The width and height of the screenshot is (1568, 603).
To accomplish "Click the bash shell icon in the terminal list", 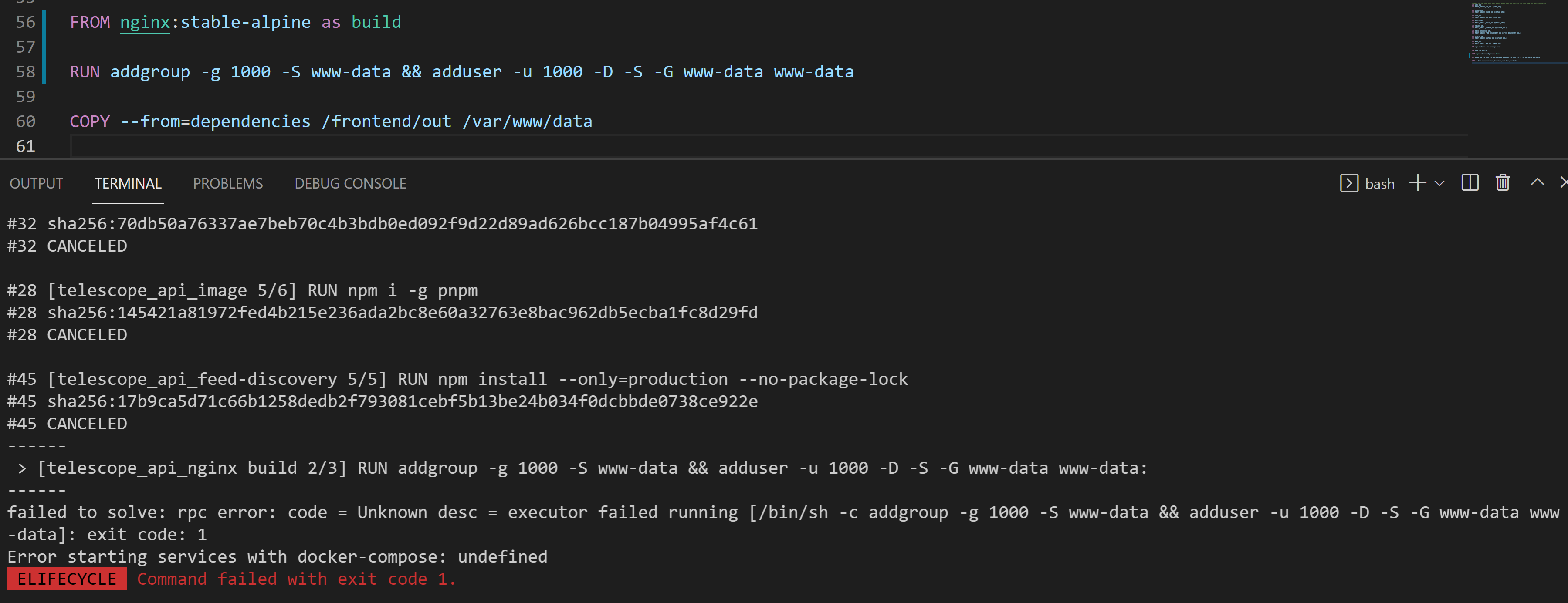I will (1349, 182).
